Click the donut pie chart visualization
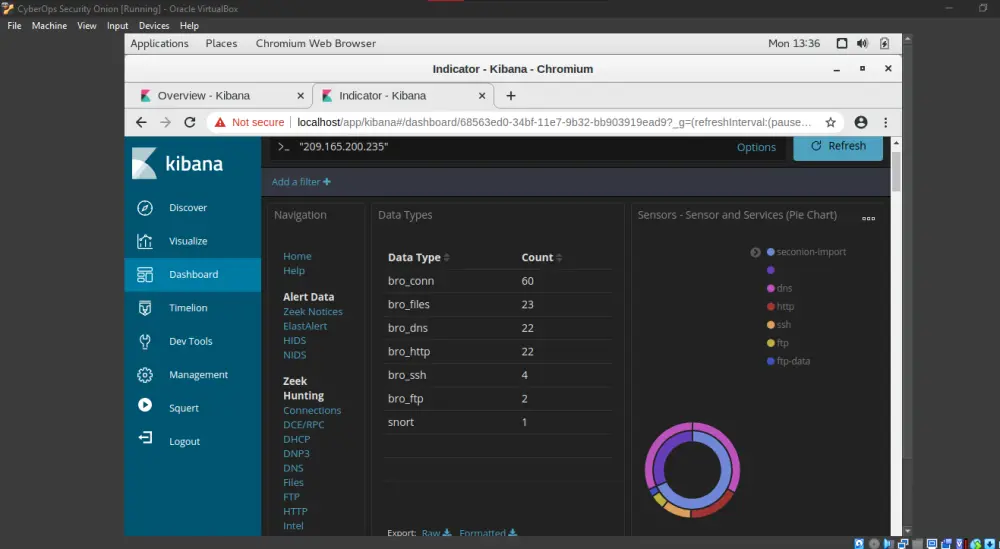 pyautogui.click(x=693, y=470)
